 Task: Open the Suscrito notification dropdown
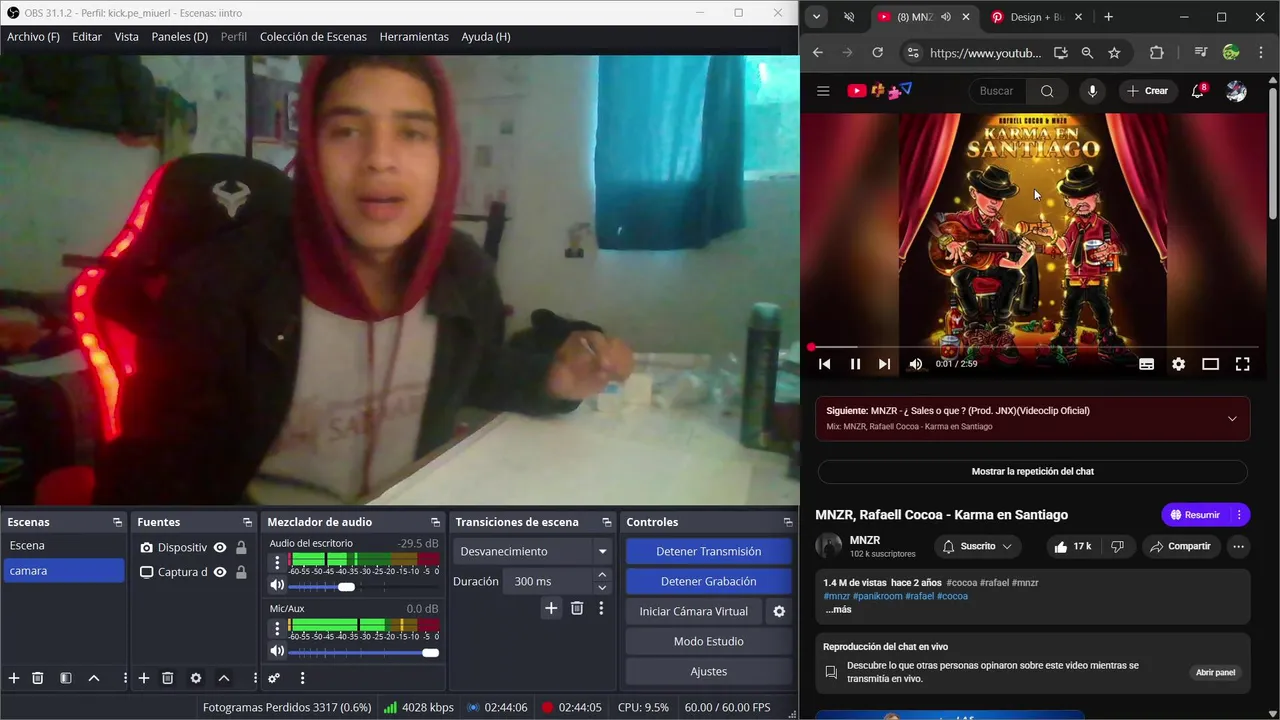[978, 546]
